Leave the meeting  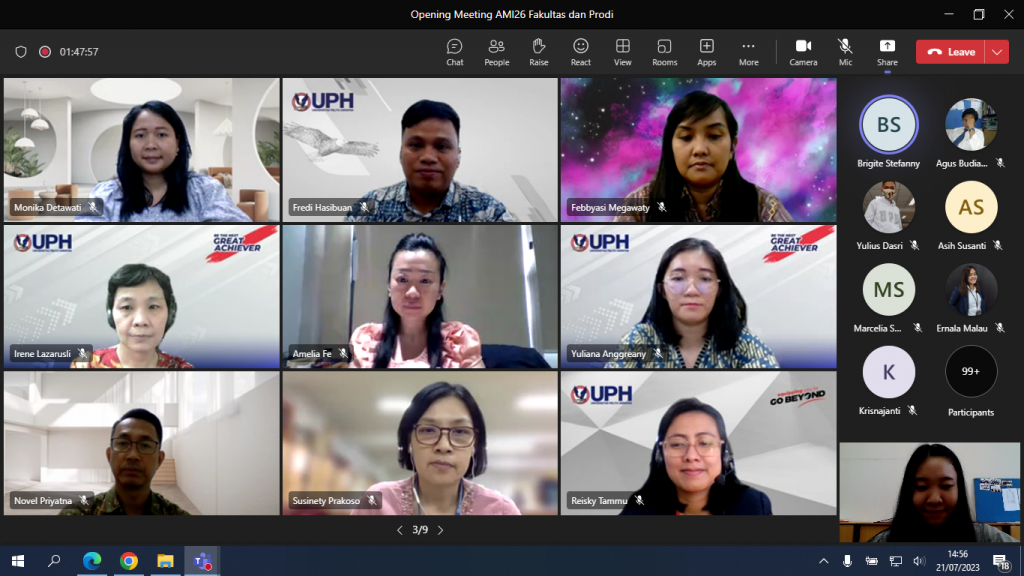coord(951,52)
